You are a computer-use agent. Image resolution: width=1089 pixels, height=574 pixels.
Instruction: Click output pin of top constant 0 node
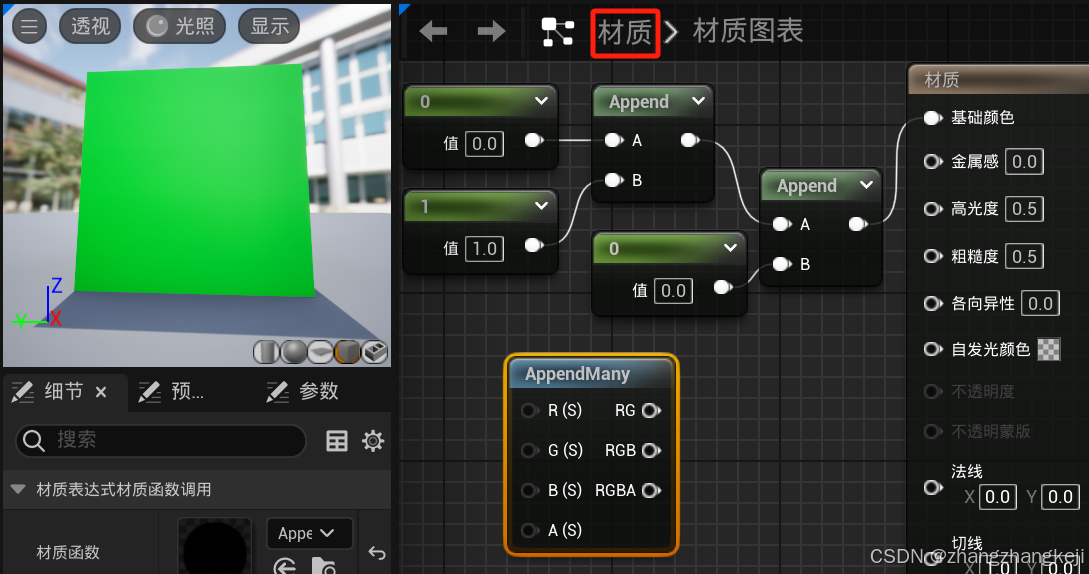coord(534,140)
